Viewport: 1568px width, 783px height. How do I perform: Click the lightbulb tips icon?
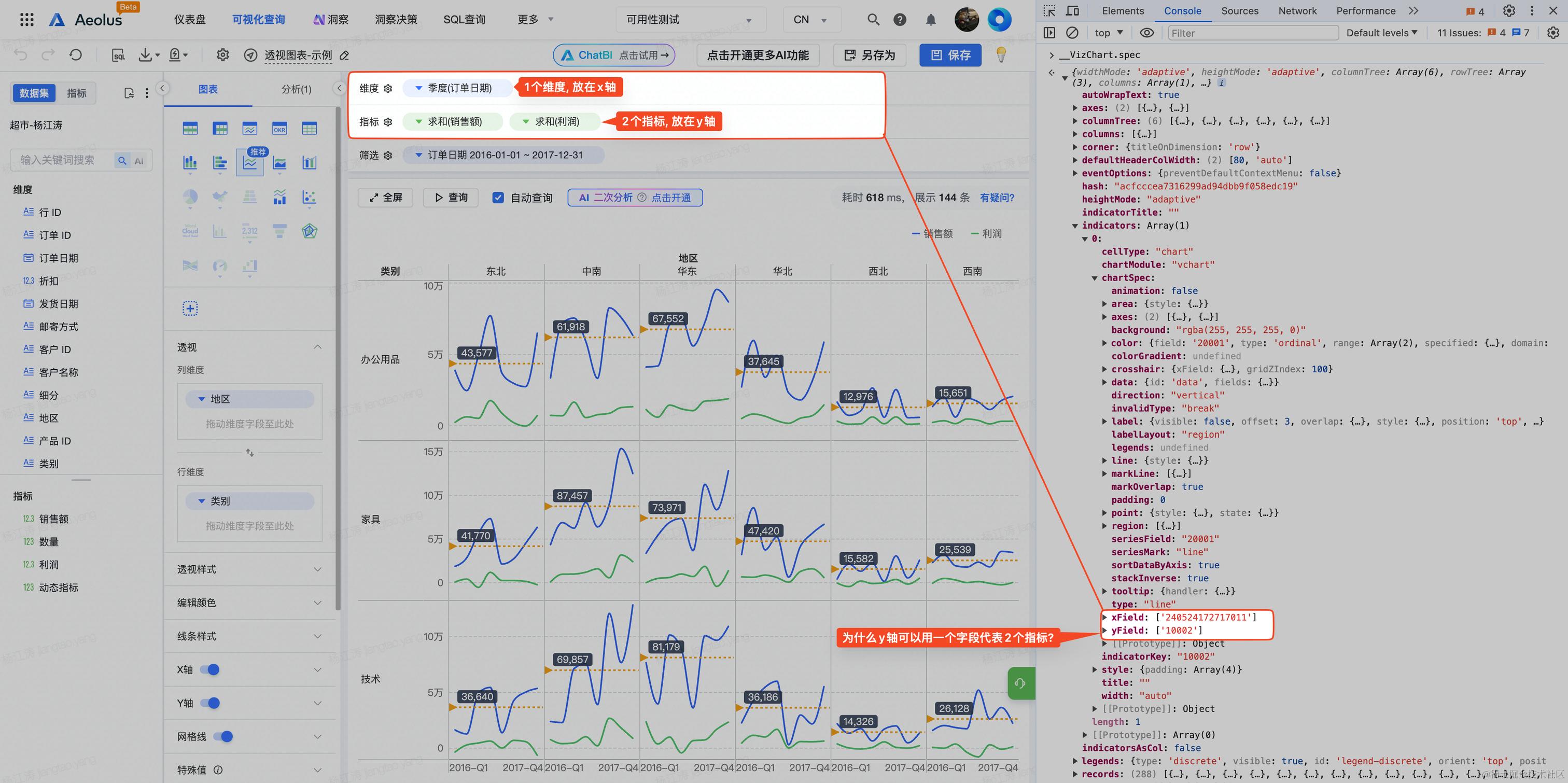click(x=1001, y=55)
